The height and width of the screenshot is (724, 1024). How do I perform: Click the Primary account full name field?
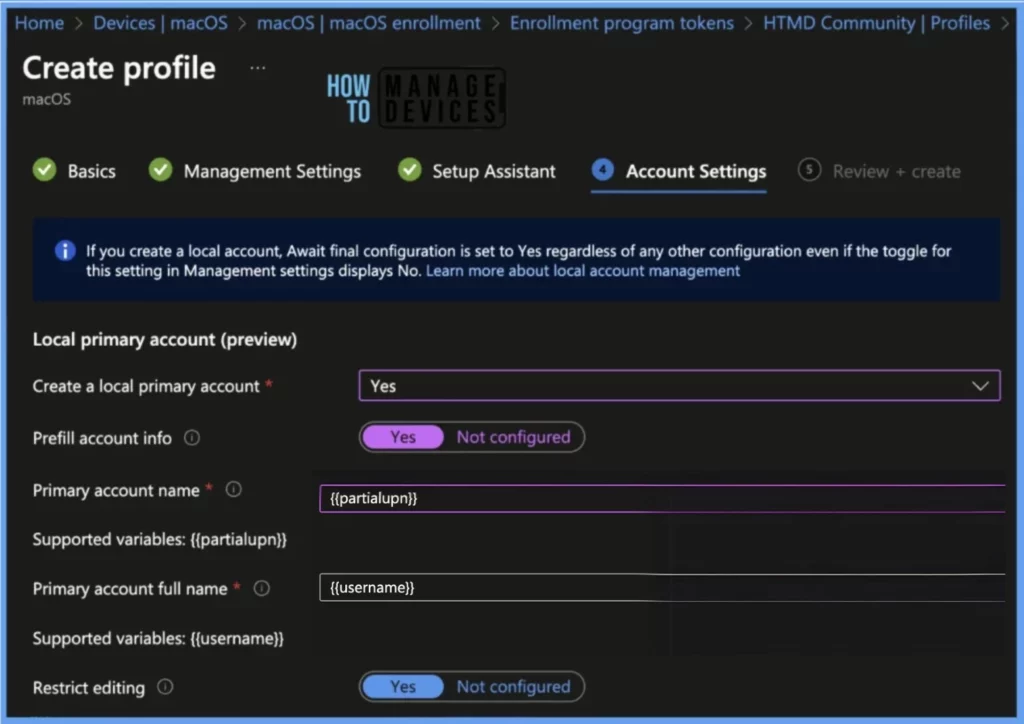point(660,588)
